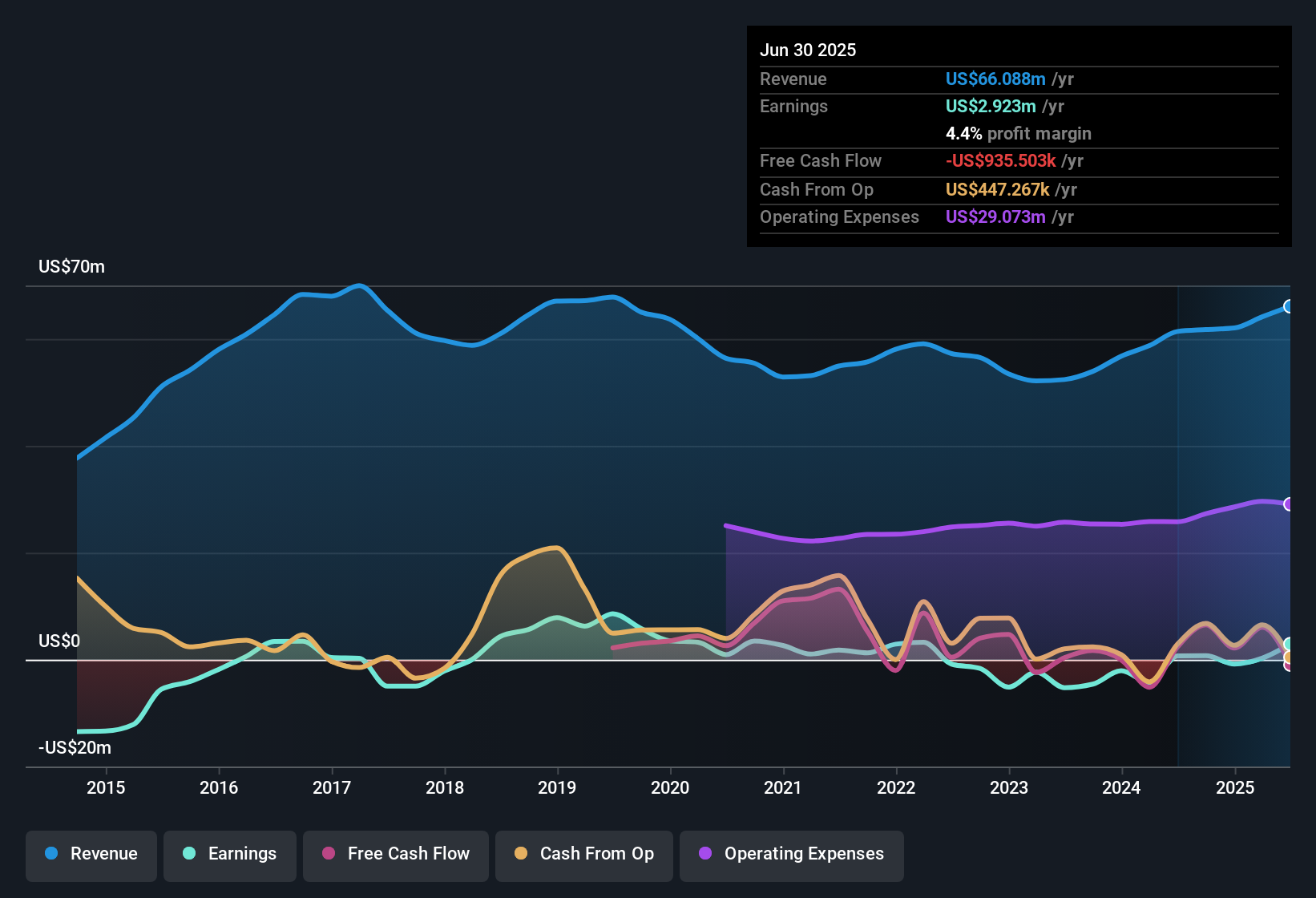Click the US$70m y-axis label
This screenshot has width=1316, height=898.
[x=71, y=267]
